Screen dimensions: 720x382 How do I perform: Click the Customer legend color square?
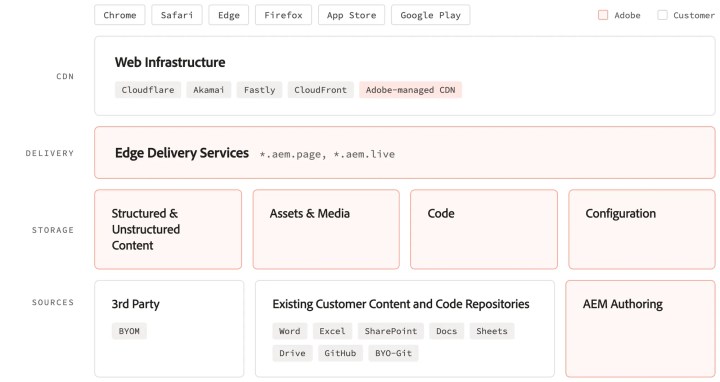point(662,15)
